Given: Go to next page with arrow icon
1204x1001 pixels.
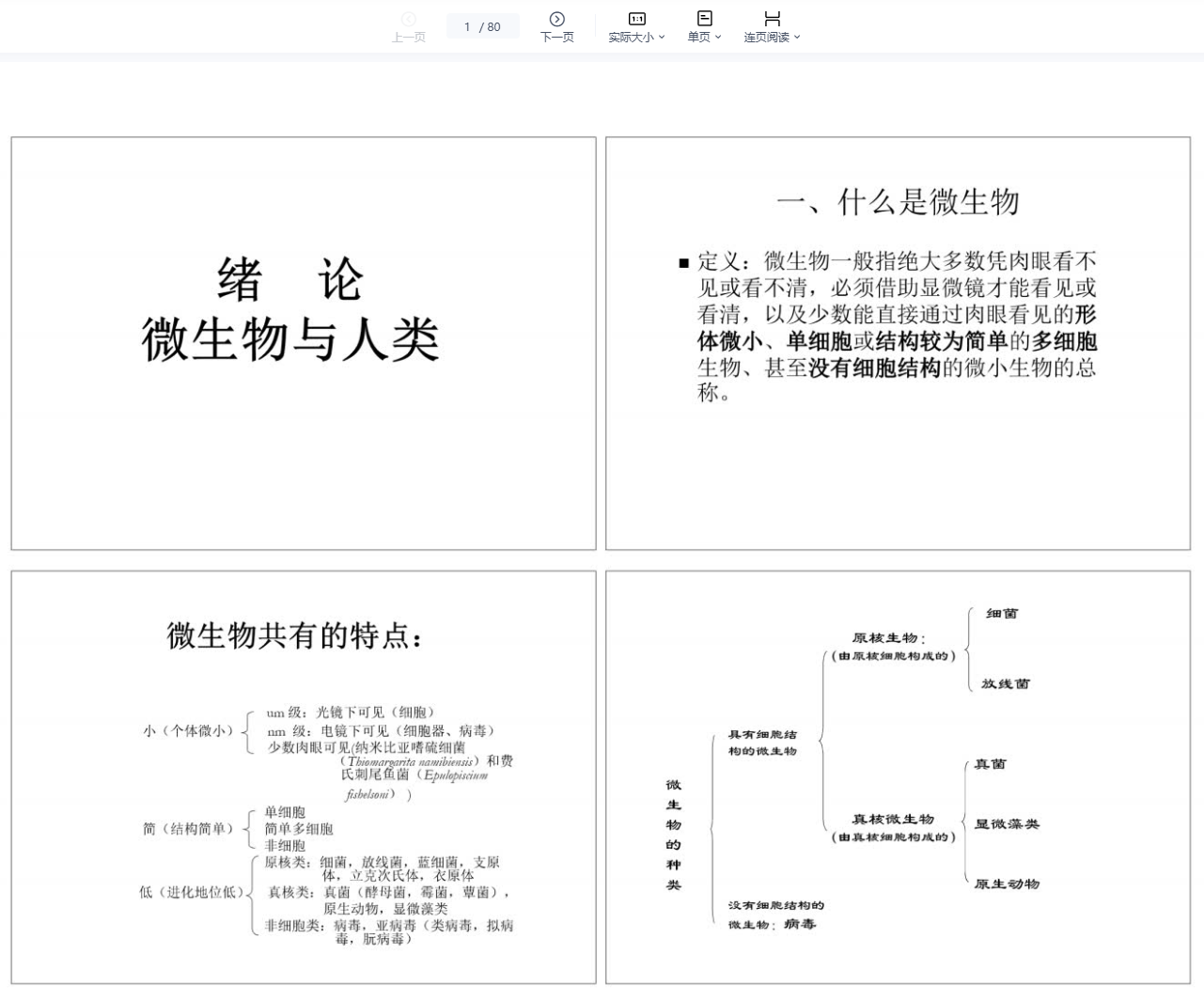Looking at the screenshot, I should [556, 19].
